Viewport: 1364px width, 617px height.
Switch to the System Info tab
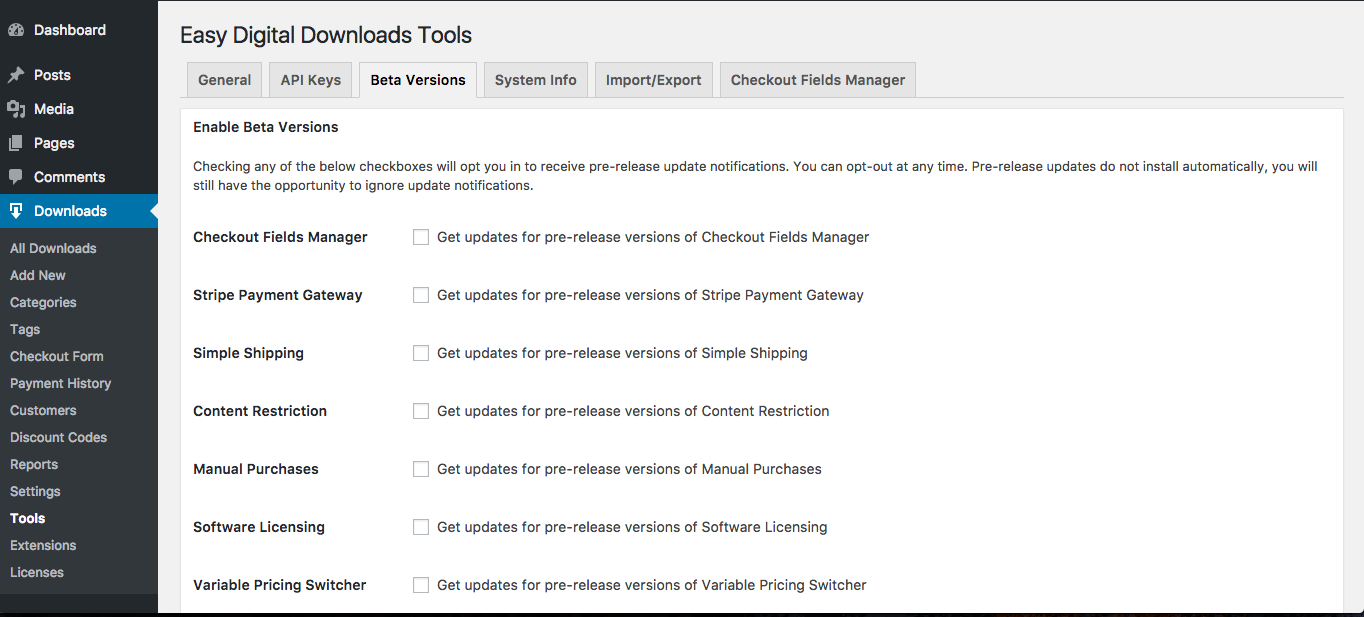click(535, 80)
